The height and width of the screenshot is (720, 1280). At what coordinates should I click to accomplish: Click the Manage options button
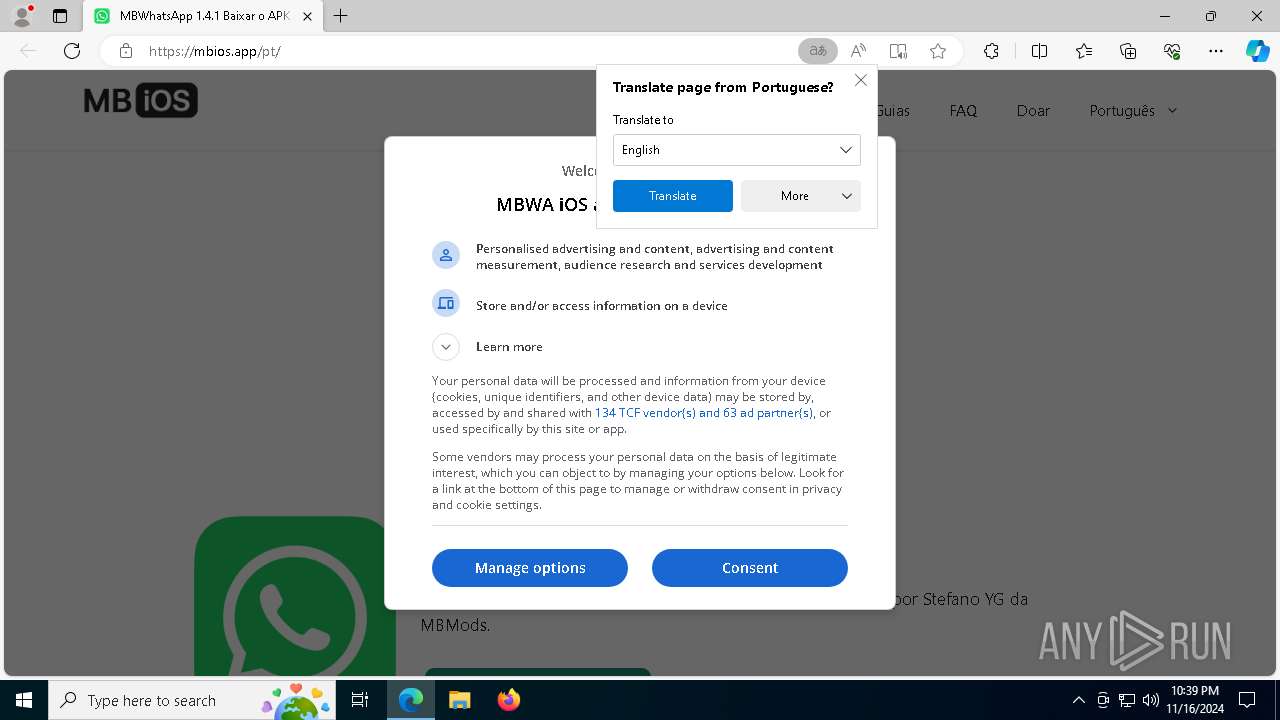(530, 568)
